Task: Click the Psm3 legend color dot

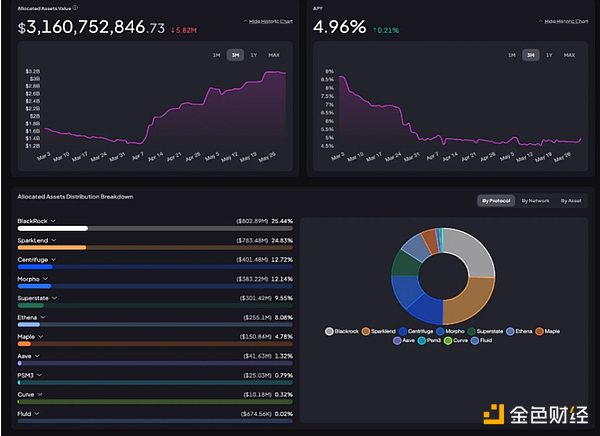Action: 422,340
